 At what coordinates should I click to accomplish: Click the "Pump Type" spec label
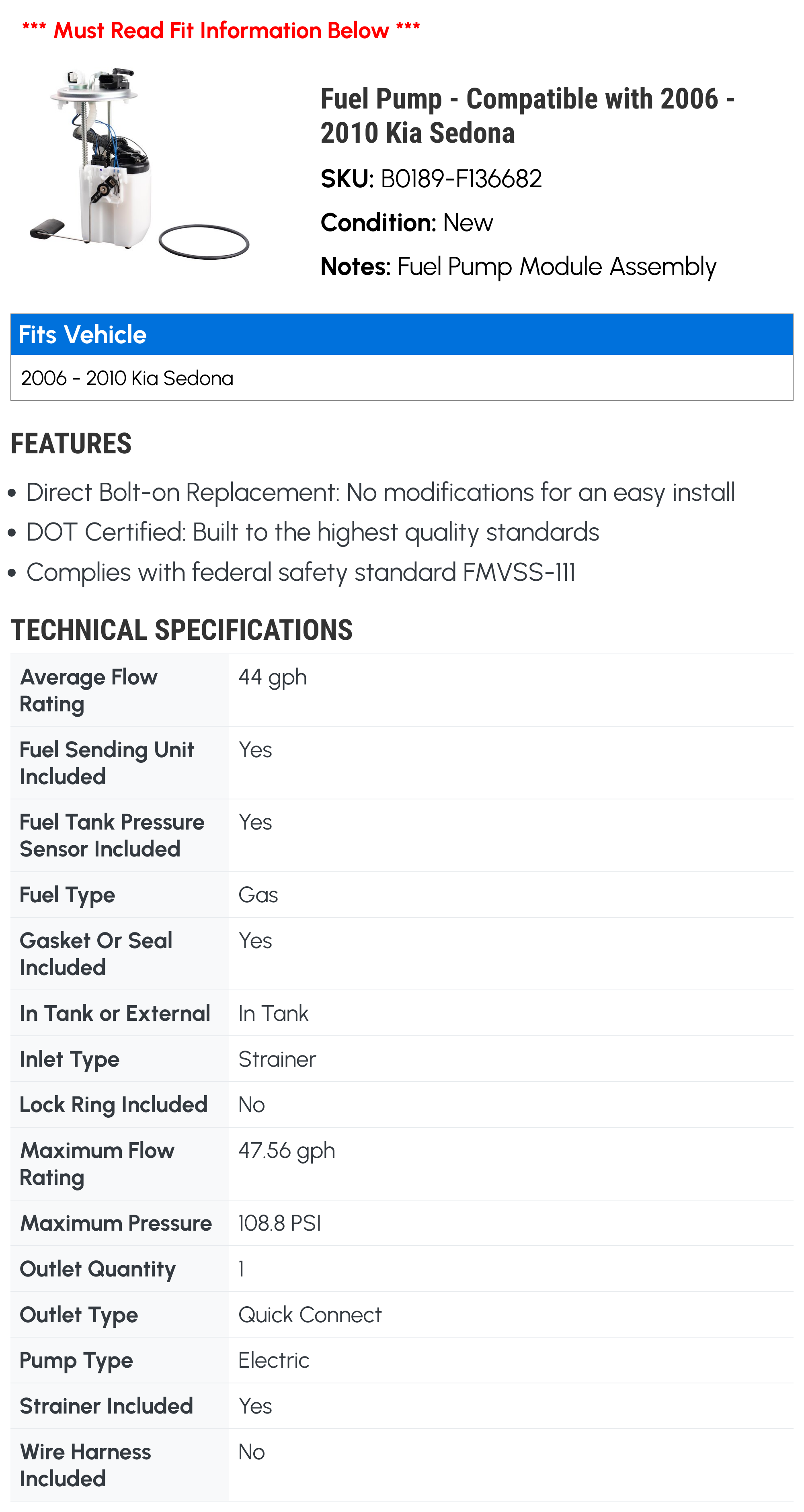pos(76,1360)
